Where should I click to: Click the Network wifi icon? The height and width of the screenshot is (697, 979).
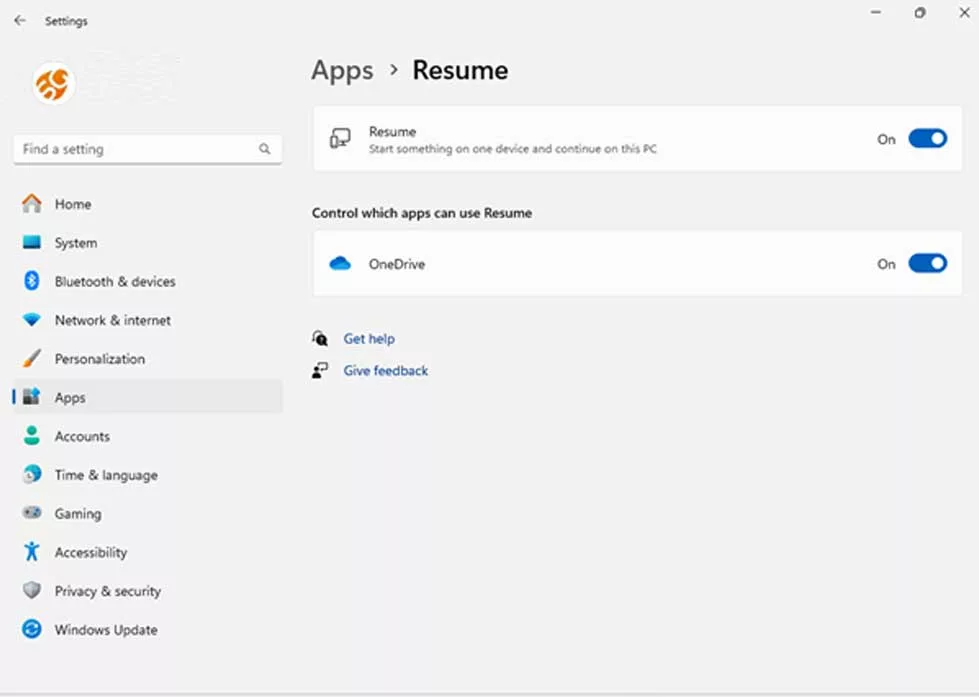(32, 320)
